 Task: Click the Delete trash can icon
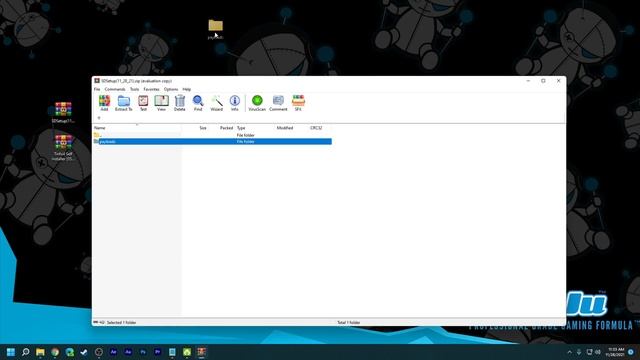(180, 103)
